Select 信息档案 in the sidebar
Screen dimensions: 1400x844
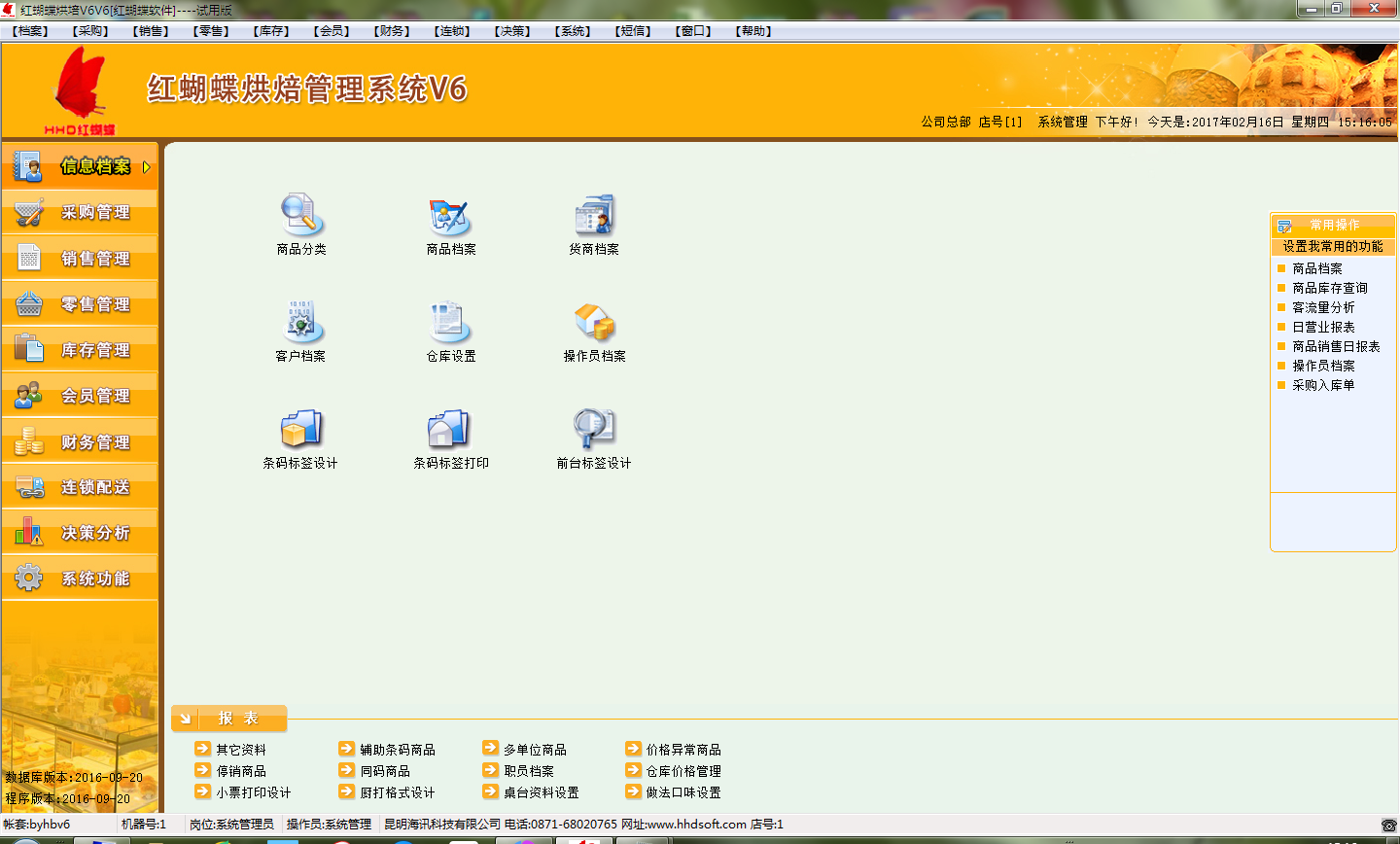[x=80, y=166]
